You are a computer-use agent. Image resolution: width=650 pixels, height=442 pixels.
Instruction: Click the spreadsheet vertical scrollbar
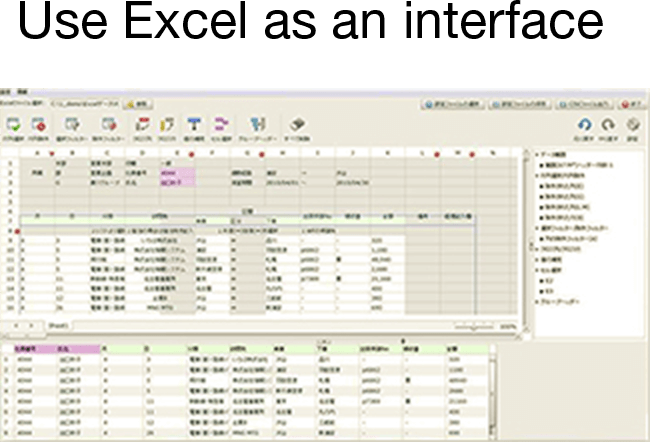click(x=527, y=240)
